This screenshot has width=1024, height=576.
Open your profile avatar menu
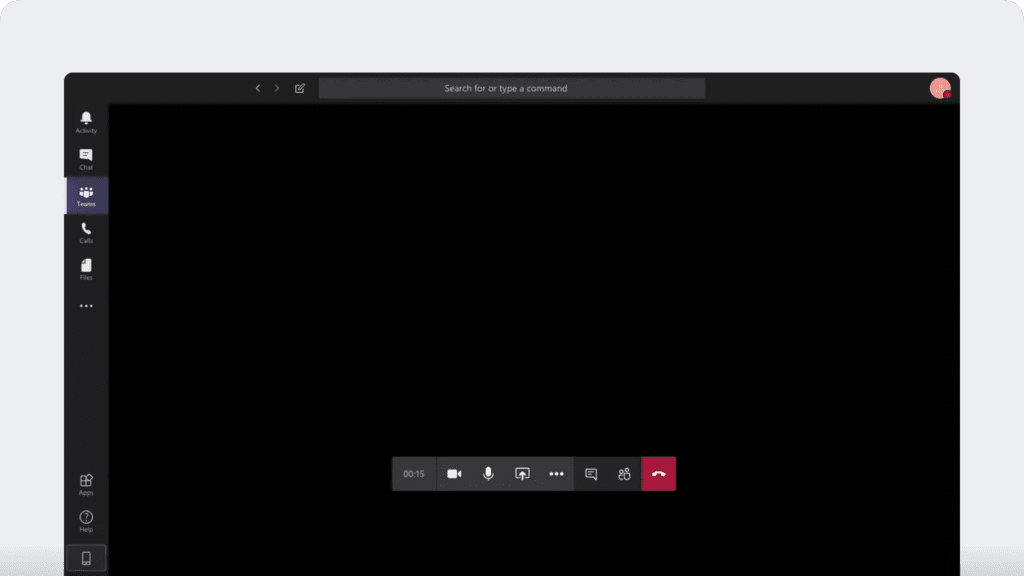940,88
